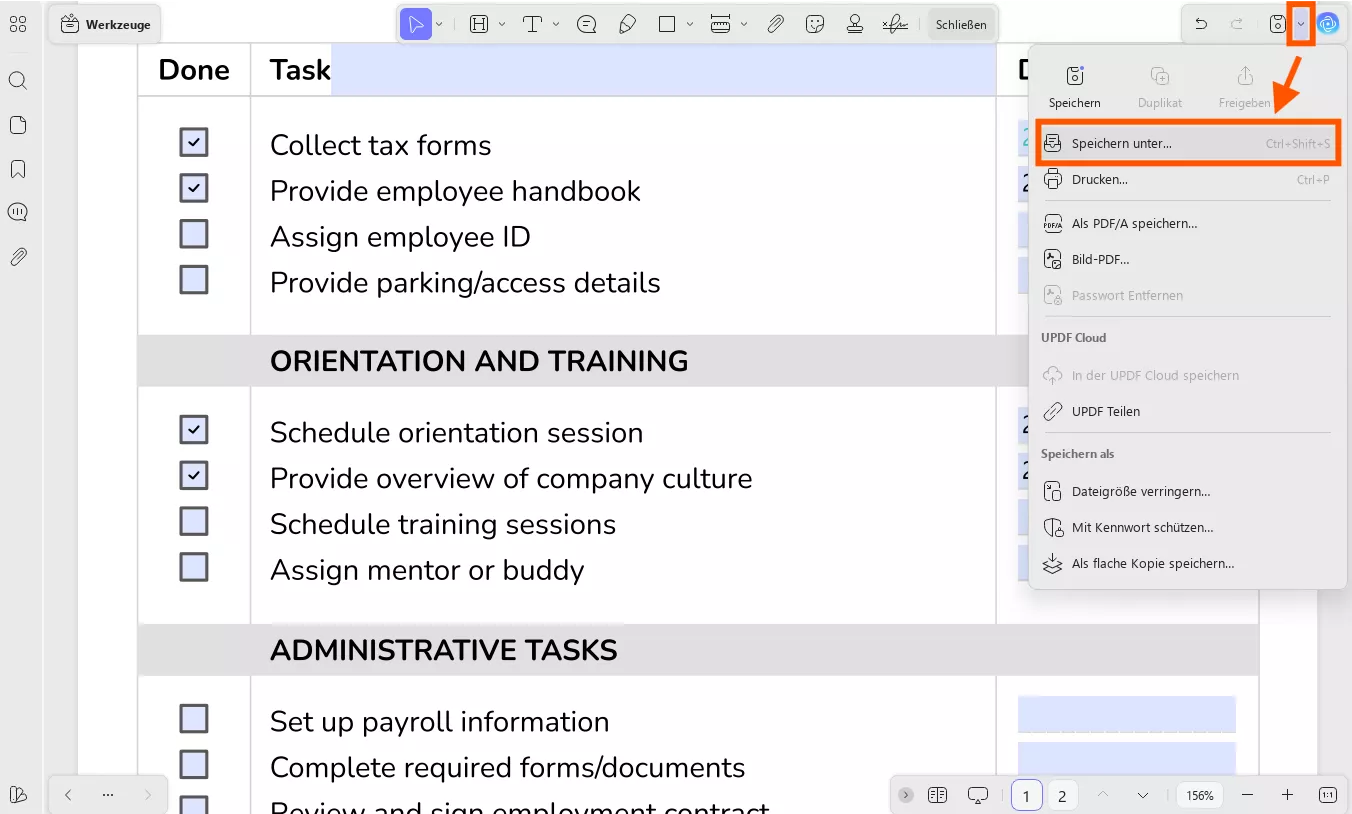Select In der UPDF Cloud speichern
This screenshot has height=814, width=1352.
point(1187,376)
